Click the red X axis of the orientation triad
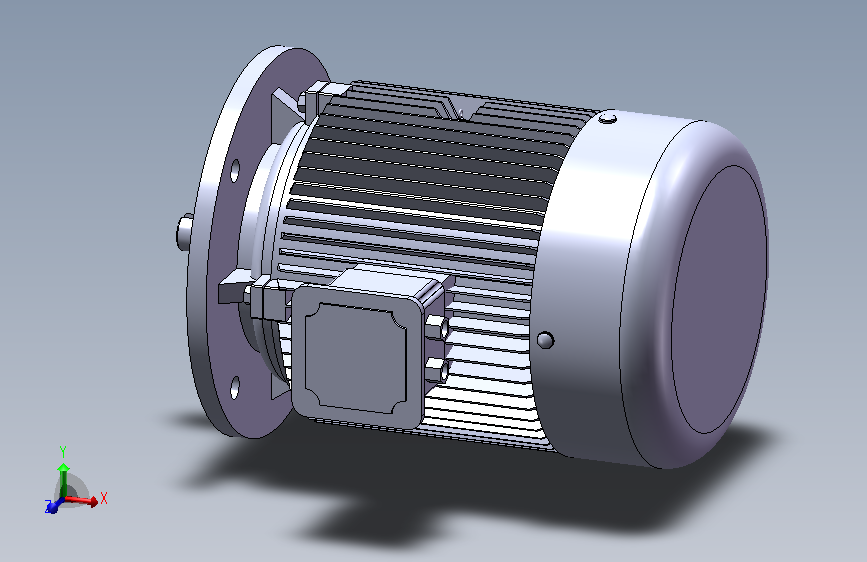Viewport: 867px width, 562px height. [83, 501]
